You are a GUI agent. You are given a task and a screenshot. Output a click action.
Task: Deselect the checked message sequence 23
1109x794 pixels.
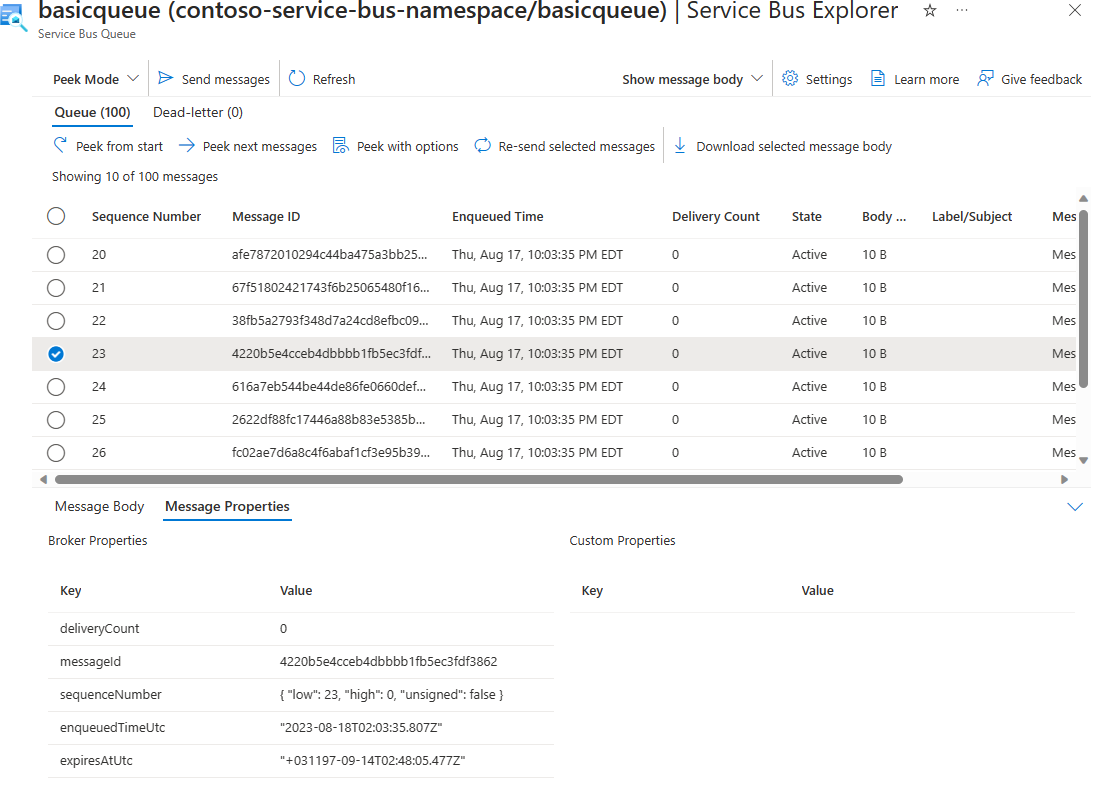(x=56, y=354)
